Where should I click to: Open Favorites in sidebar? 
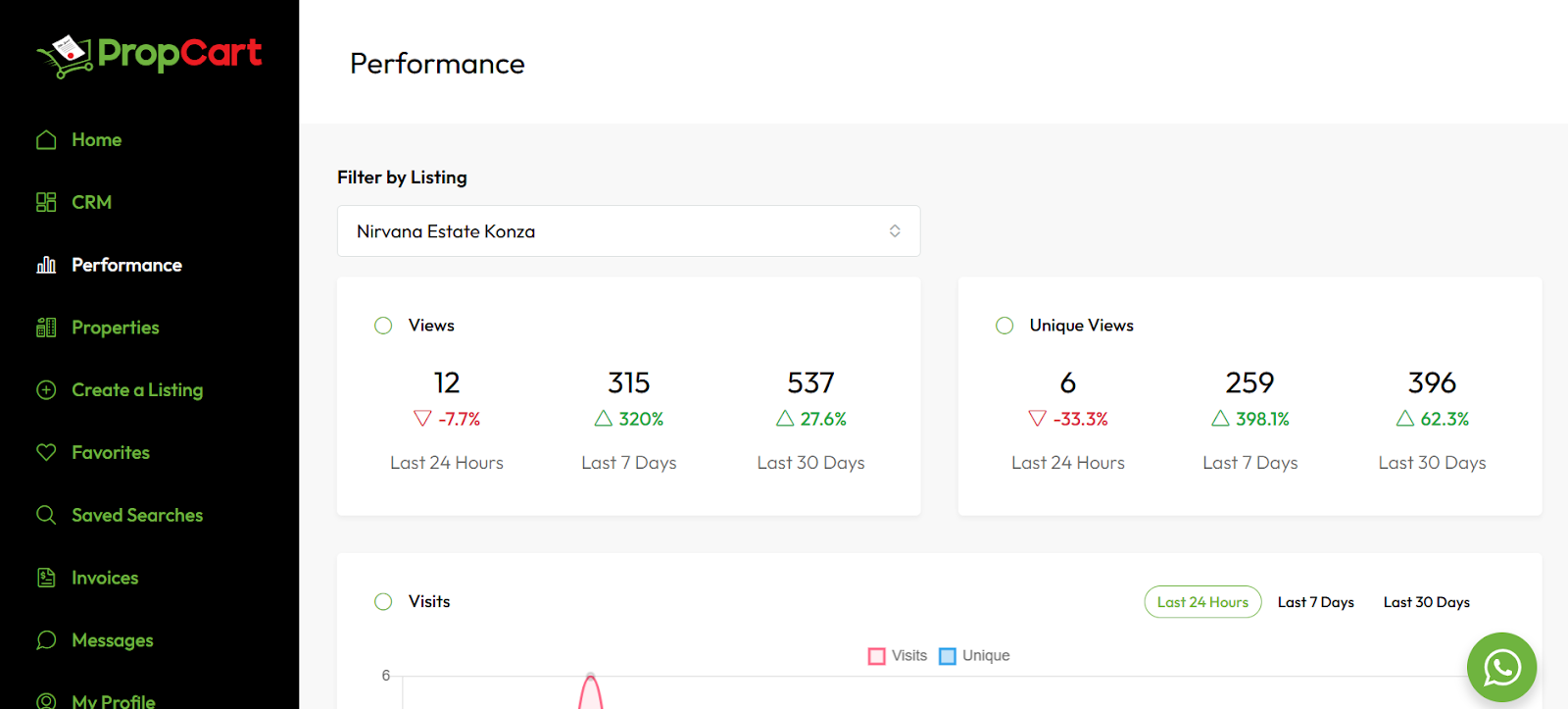coord(111,452)
